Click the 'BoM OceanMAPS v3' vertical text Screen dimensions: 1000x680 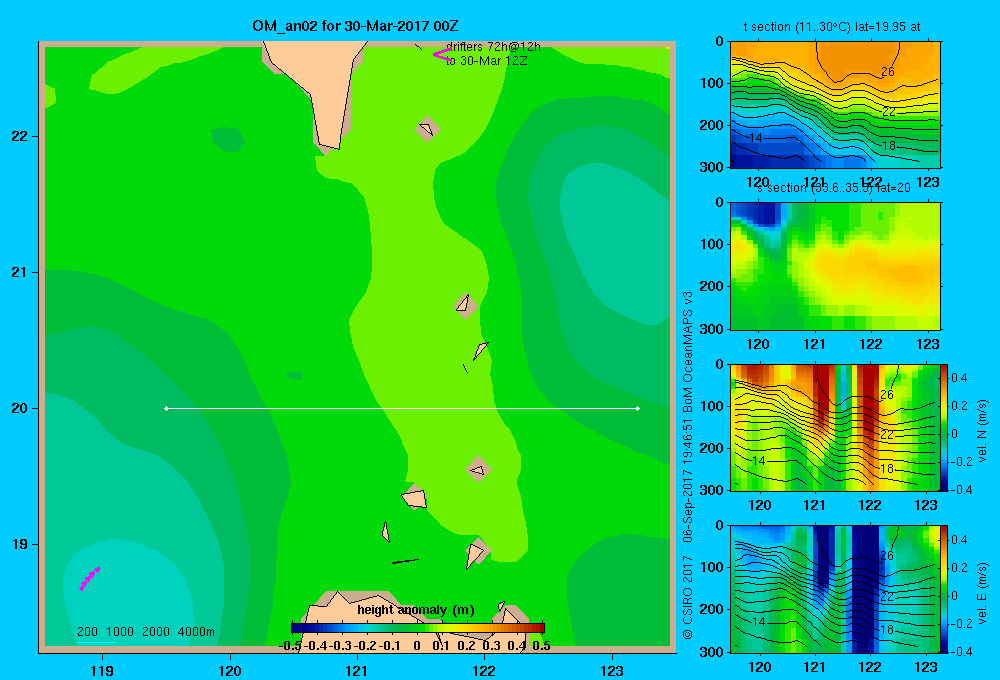click(x=688, y=351)
